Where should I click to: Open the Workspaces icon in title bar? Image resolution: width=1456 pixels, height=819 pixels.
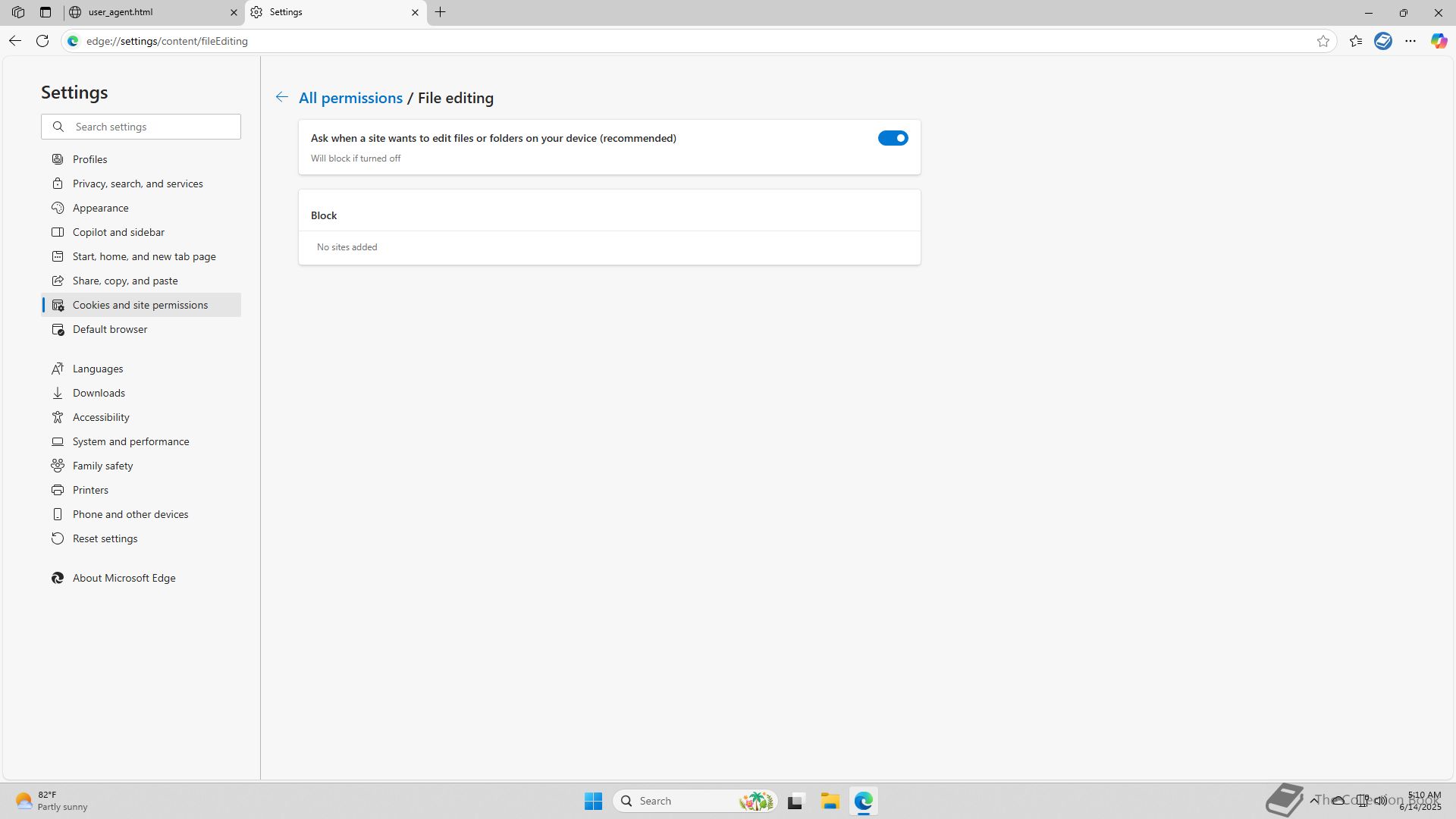18,12
